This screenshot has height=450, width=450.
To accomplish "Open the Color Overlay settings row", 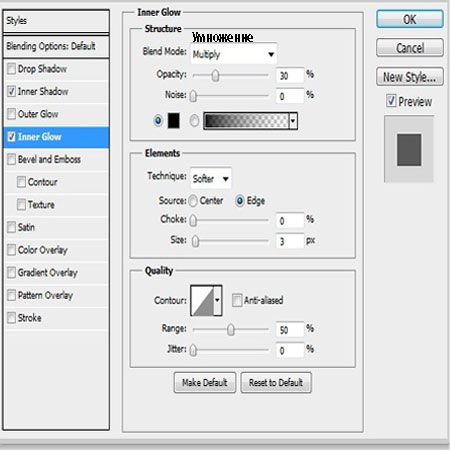I will pyautogui.click(x=56, y=250).
